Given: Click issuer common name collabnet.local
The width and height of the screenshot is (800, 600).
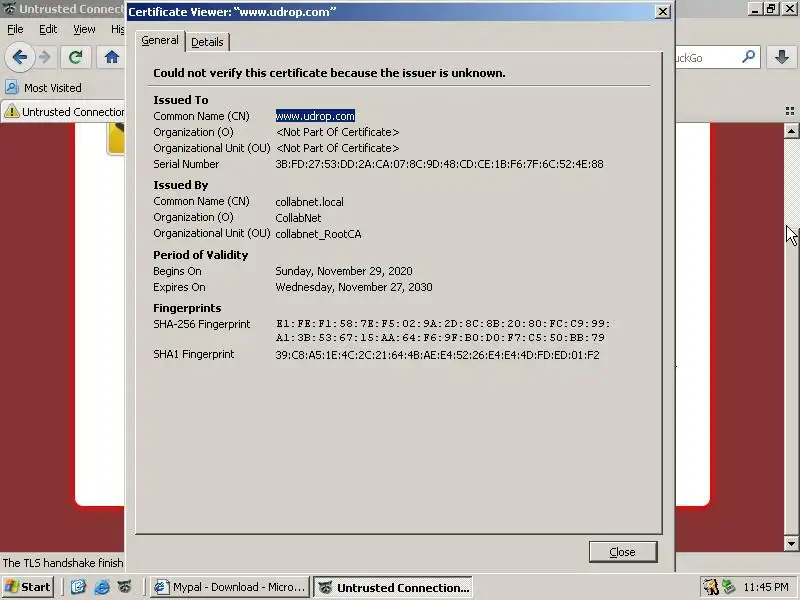Looking at the screenshot, I should pyautogui.click(x=309, y=202).
